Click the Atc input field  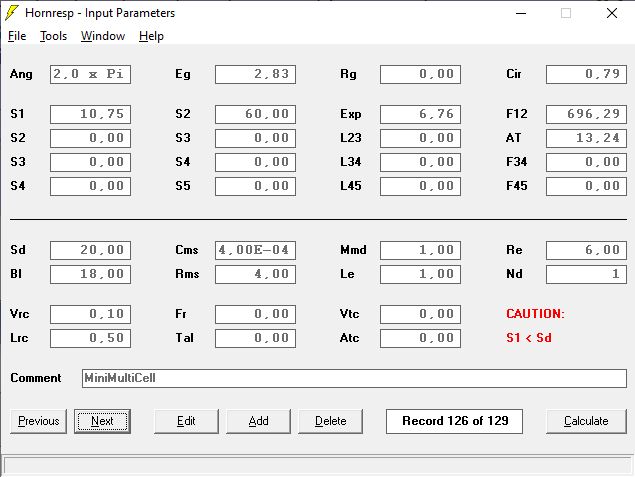click(420, 338)
